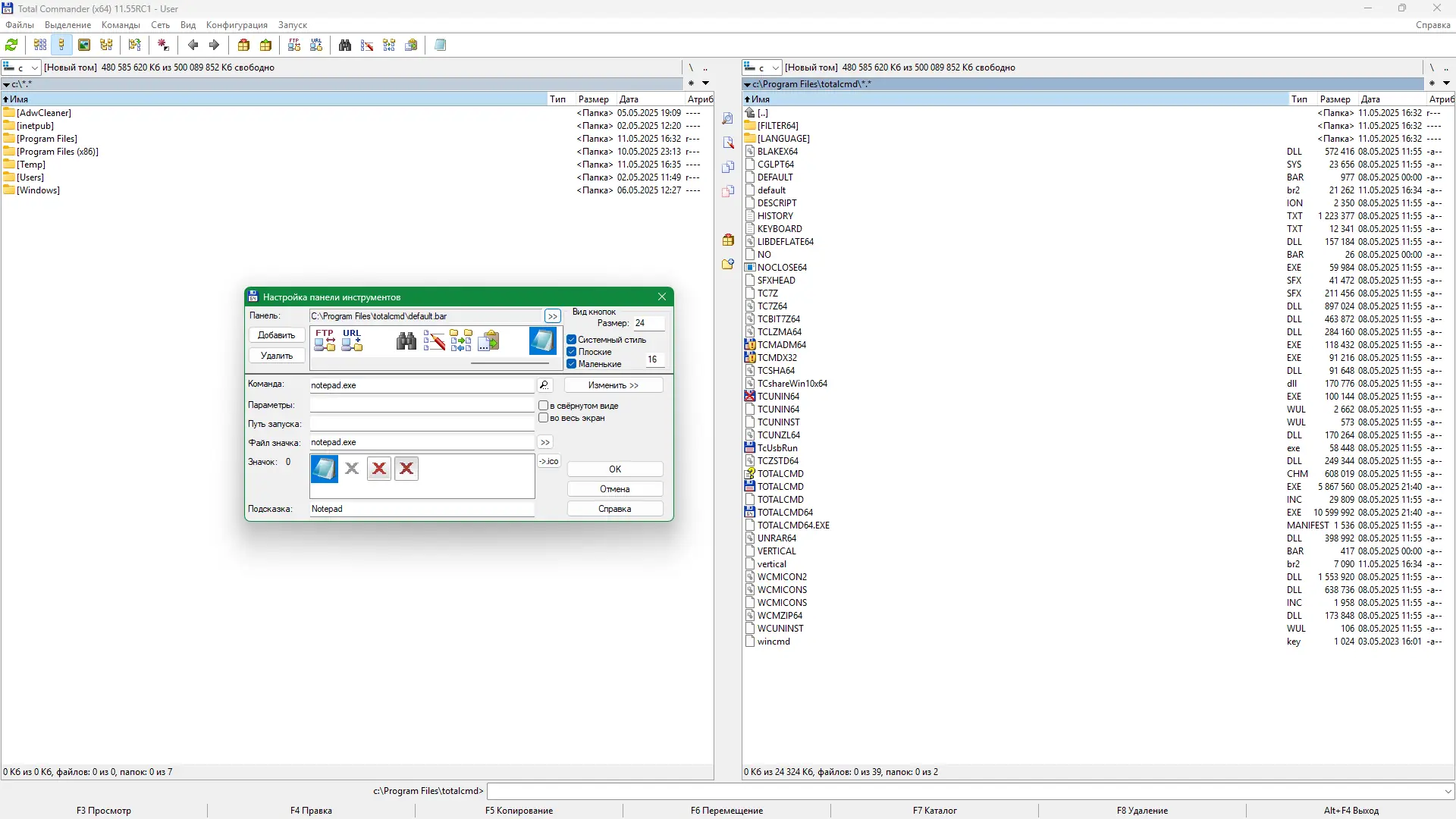This screenshot has height=819, width=1456.
Task: Open the Команды menu
Action: (121, 25)
